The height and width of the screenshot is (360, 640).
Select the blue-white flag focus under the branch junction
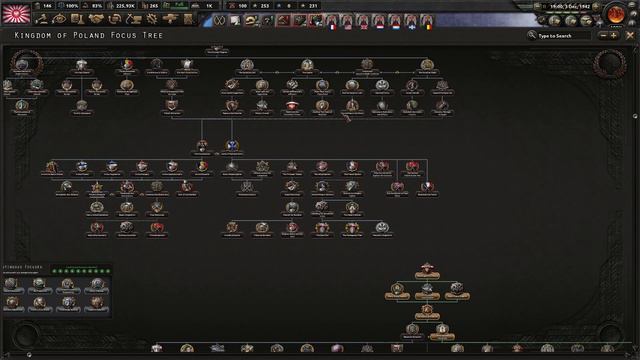[x=232, y=147]
